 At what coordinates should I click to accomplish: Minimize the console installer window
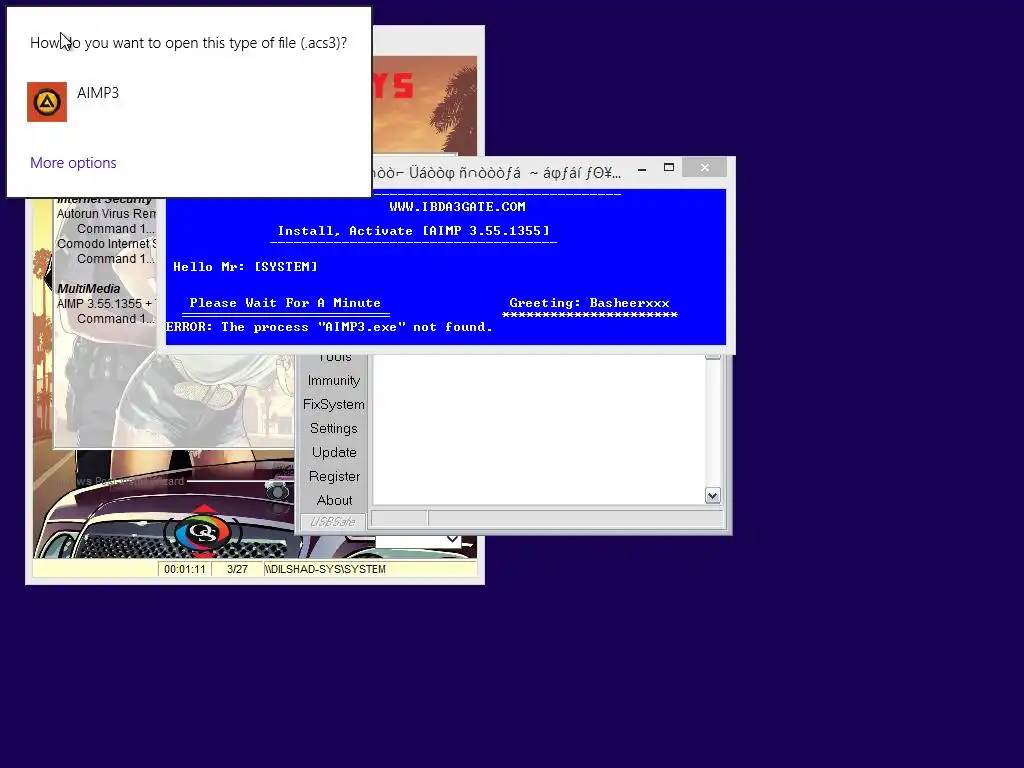coord(642,168)
